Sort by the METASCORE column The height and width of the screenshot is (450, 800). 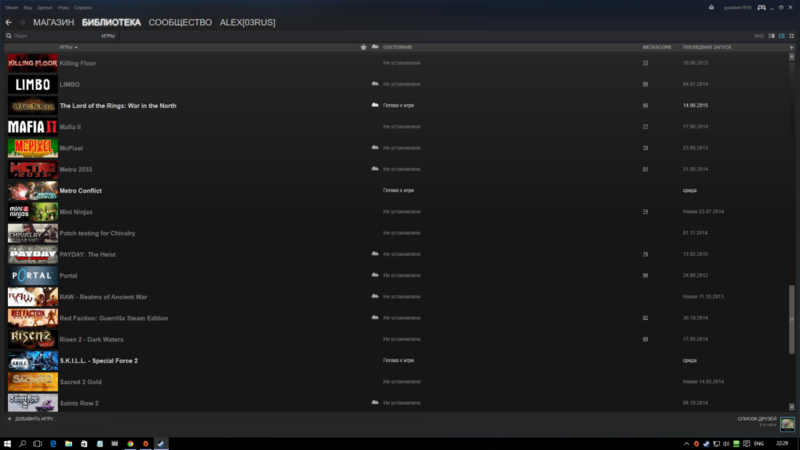[657, 47]
